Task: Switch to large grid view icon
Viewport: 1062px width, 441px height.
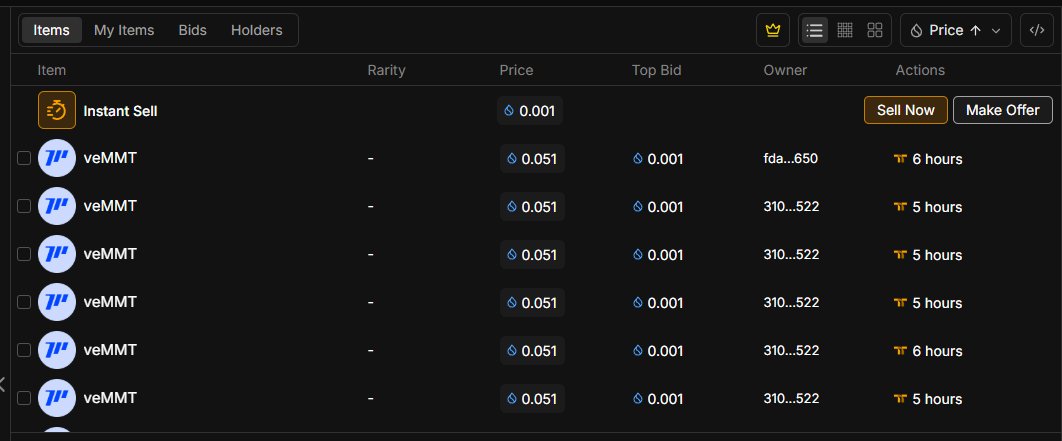Action: click(x=875, y=30)
